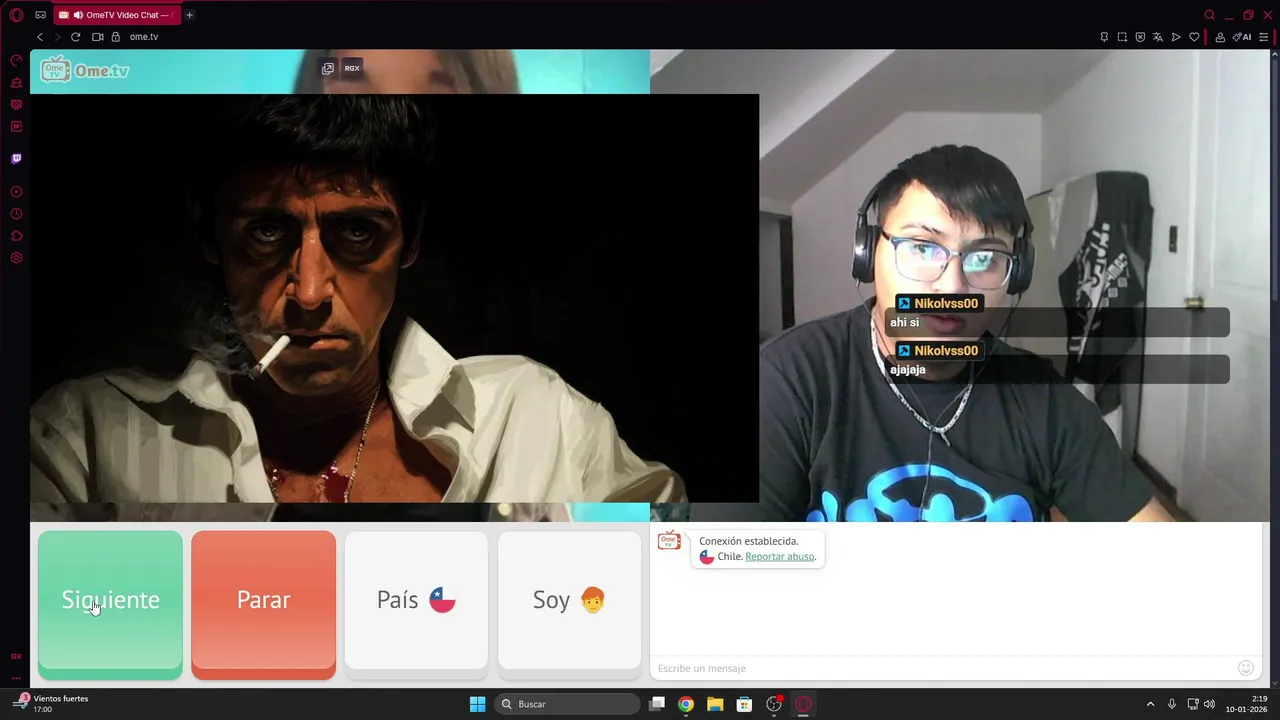This screenshot has width=1280, height=720.
Task: Pop out video with detach icon
Action: click(327, 68)
